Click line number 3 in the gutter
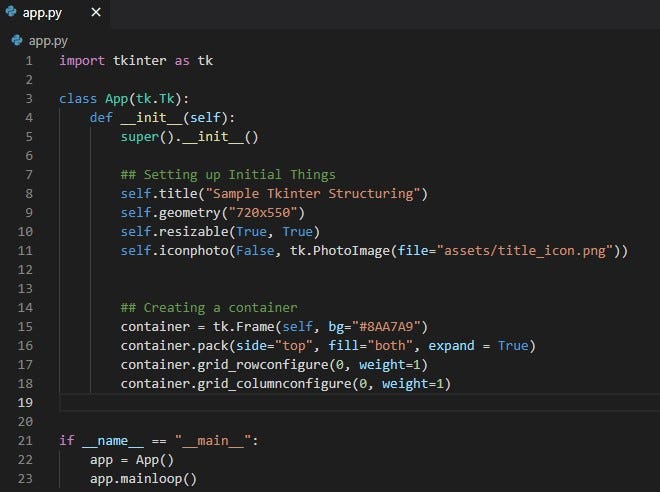Viewport: 660px width, 492px height. [x=29, y=99]
